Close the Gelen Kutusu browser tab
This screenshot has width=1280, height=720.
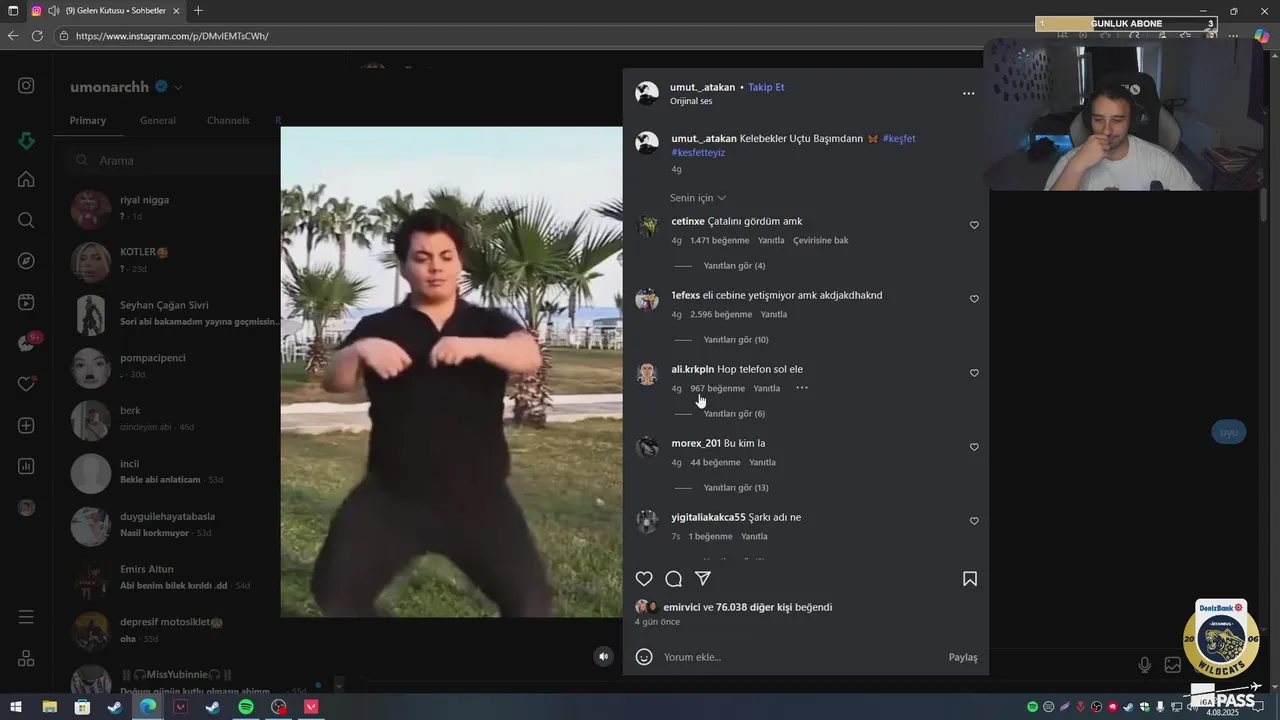tap(177, 11)
